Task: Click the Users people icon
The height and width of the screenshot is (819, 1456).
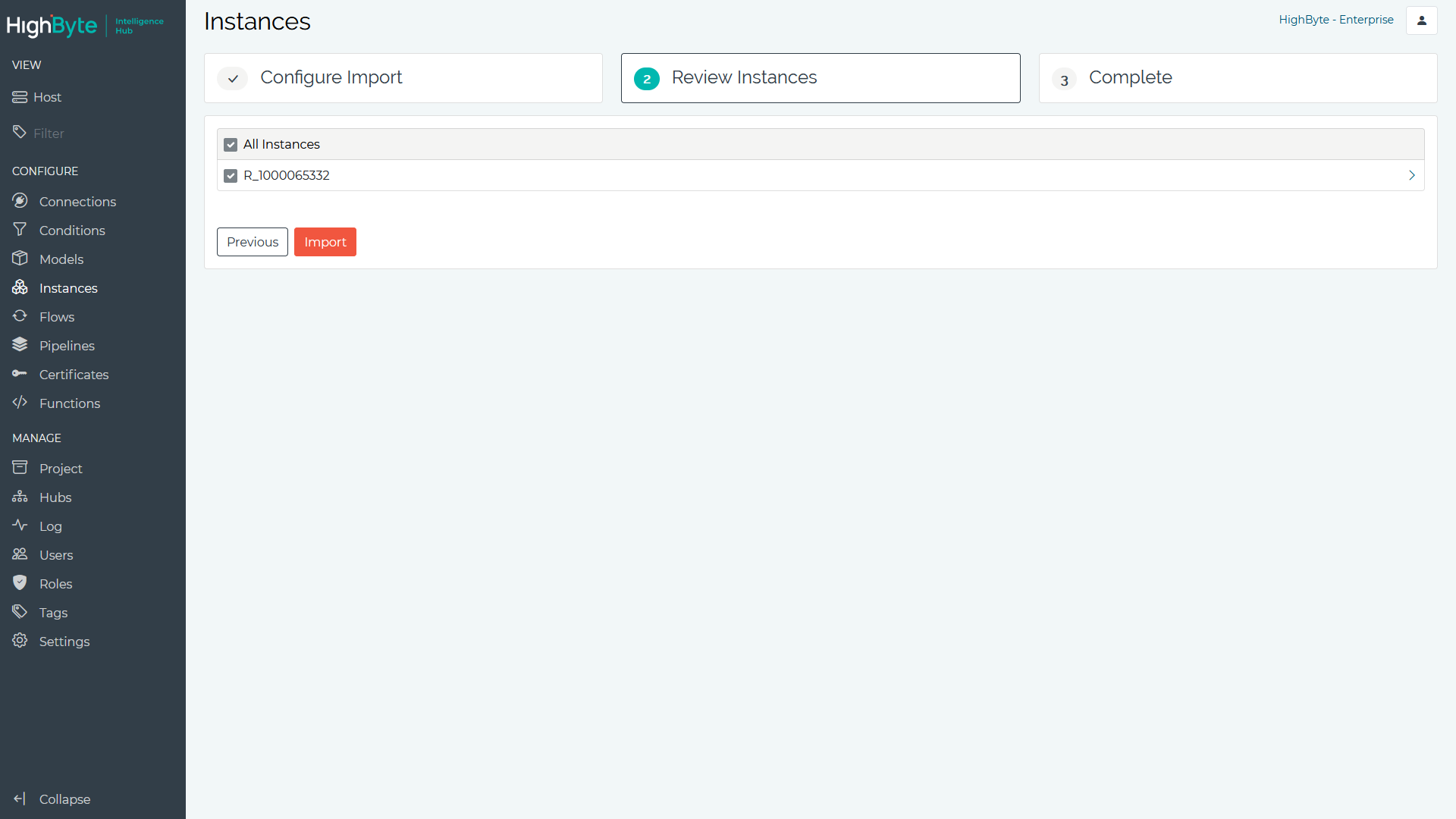Action: [20, 554]
